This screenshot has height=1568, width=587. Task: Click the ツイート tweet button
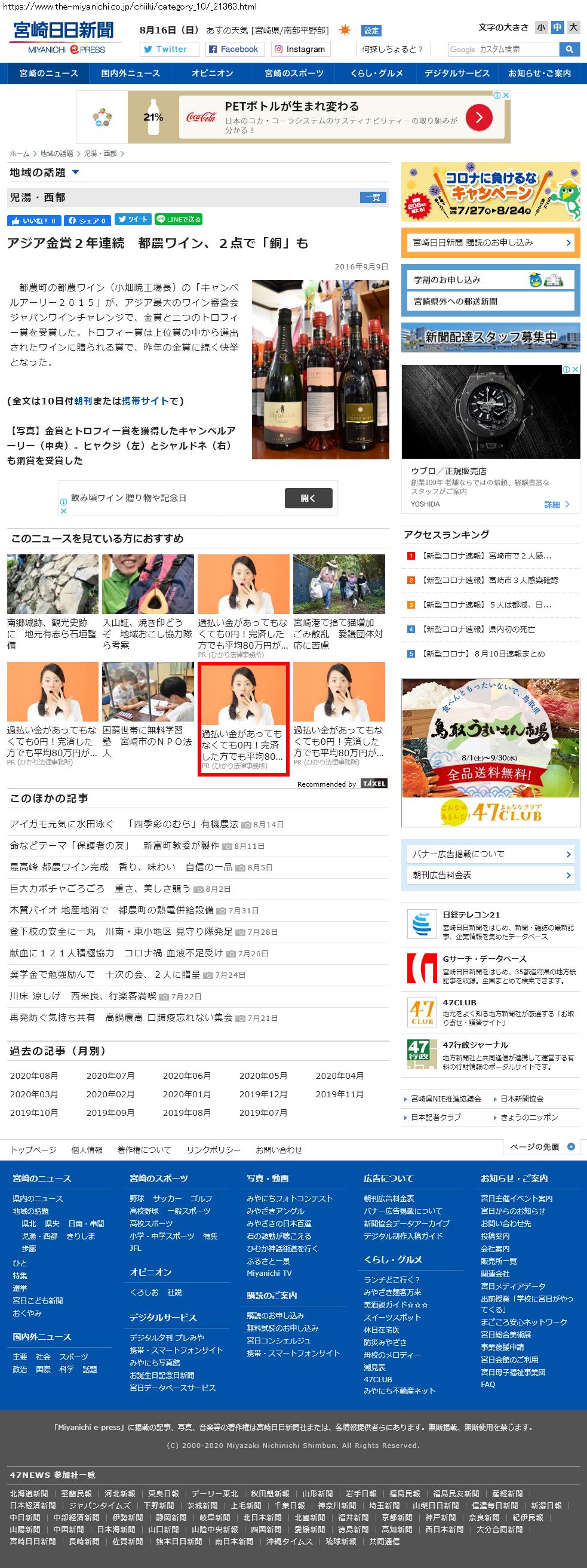pos(133,220)
